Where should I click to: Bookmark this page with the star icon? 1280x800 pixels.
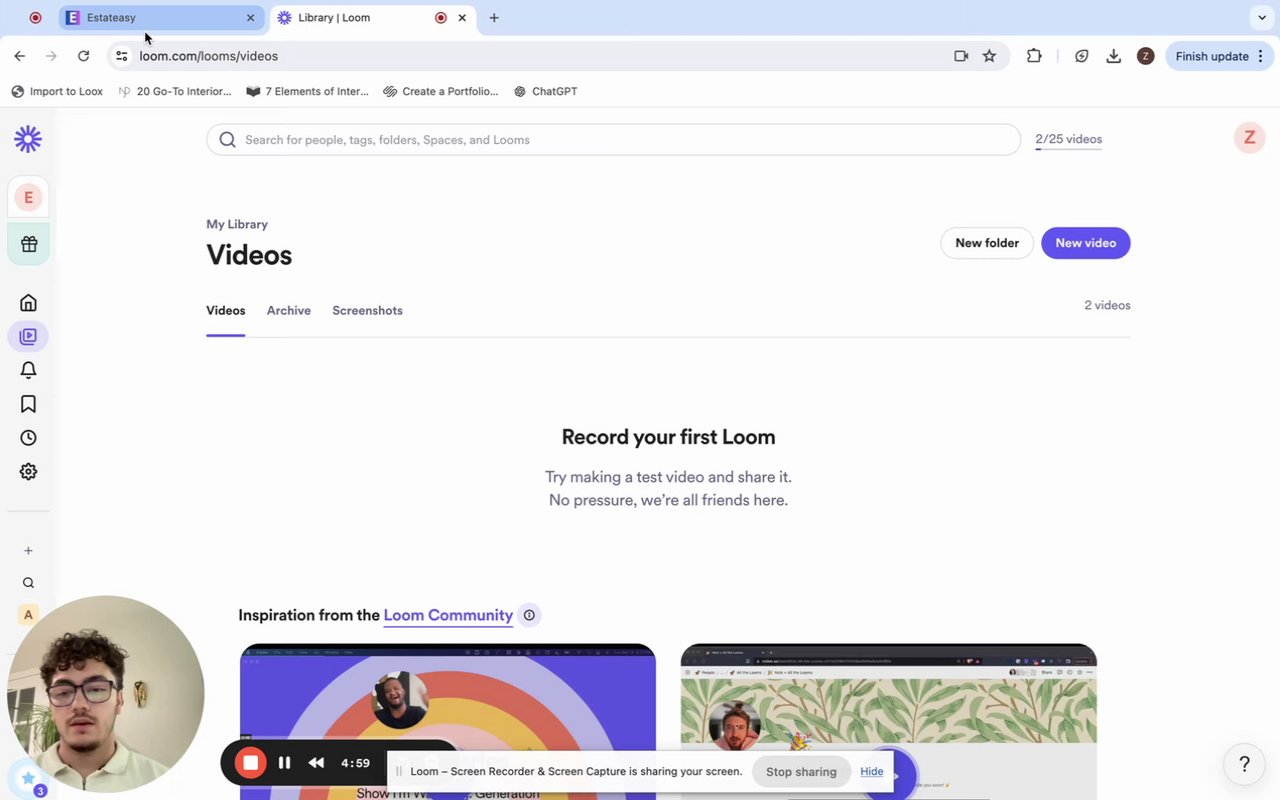click(x=989, y=56)
